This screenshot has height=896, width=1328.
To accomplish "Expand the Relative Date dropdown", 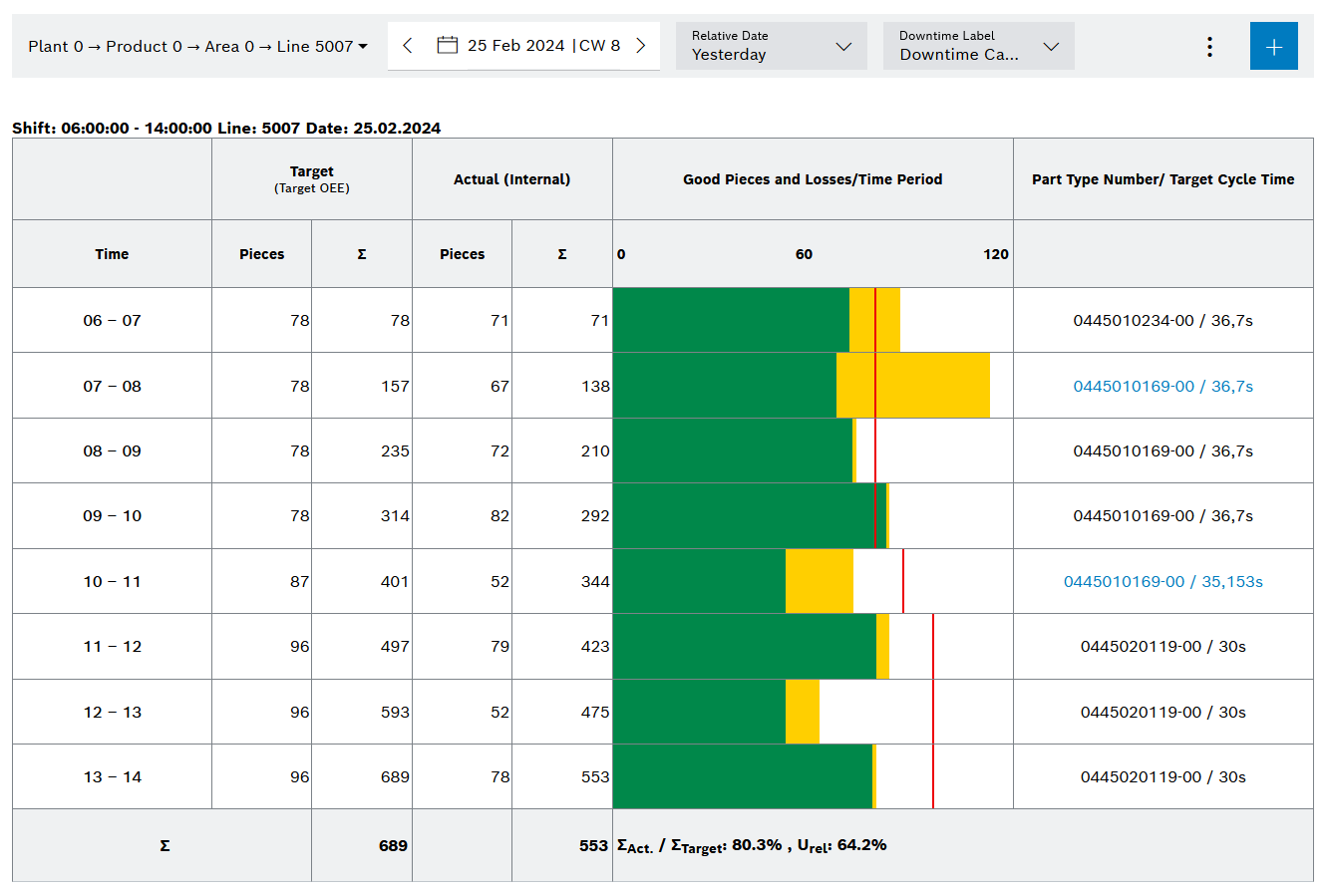I will pos(771,47).
